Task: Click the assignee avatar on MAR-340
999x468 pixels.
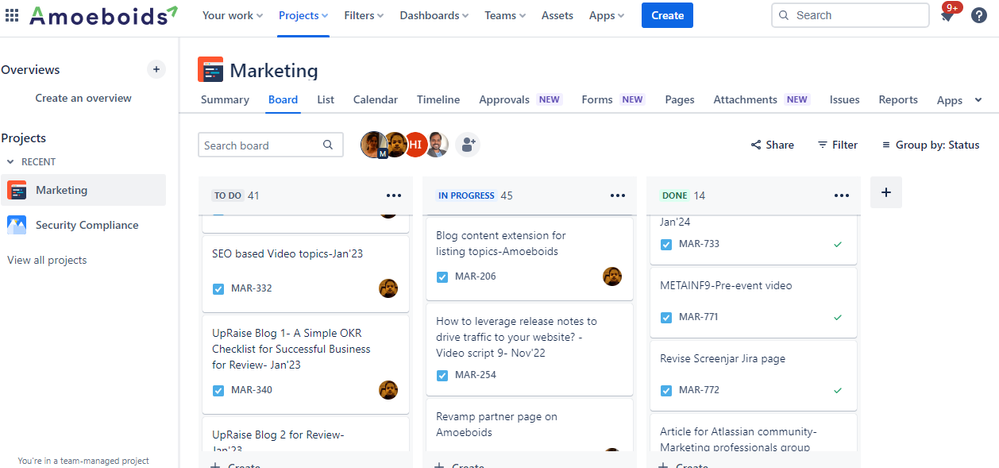Action: coord(388,390)
